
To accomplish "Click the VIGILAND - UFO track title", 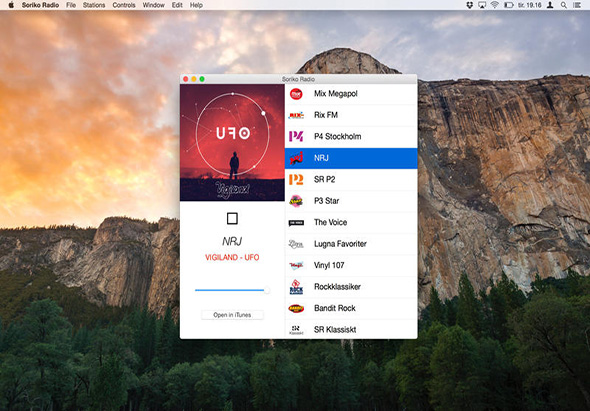I will [x=232, y=257].
